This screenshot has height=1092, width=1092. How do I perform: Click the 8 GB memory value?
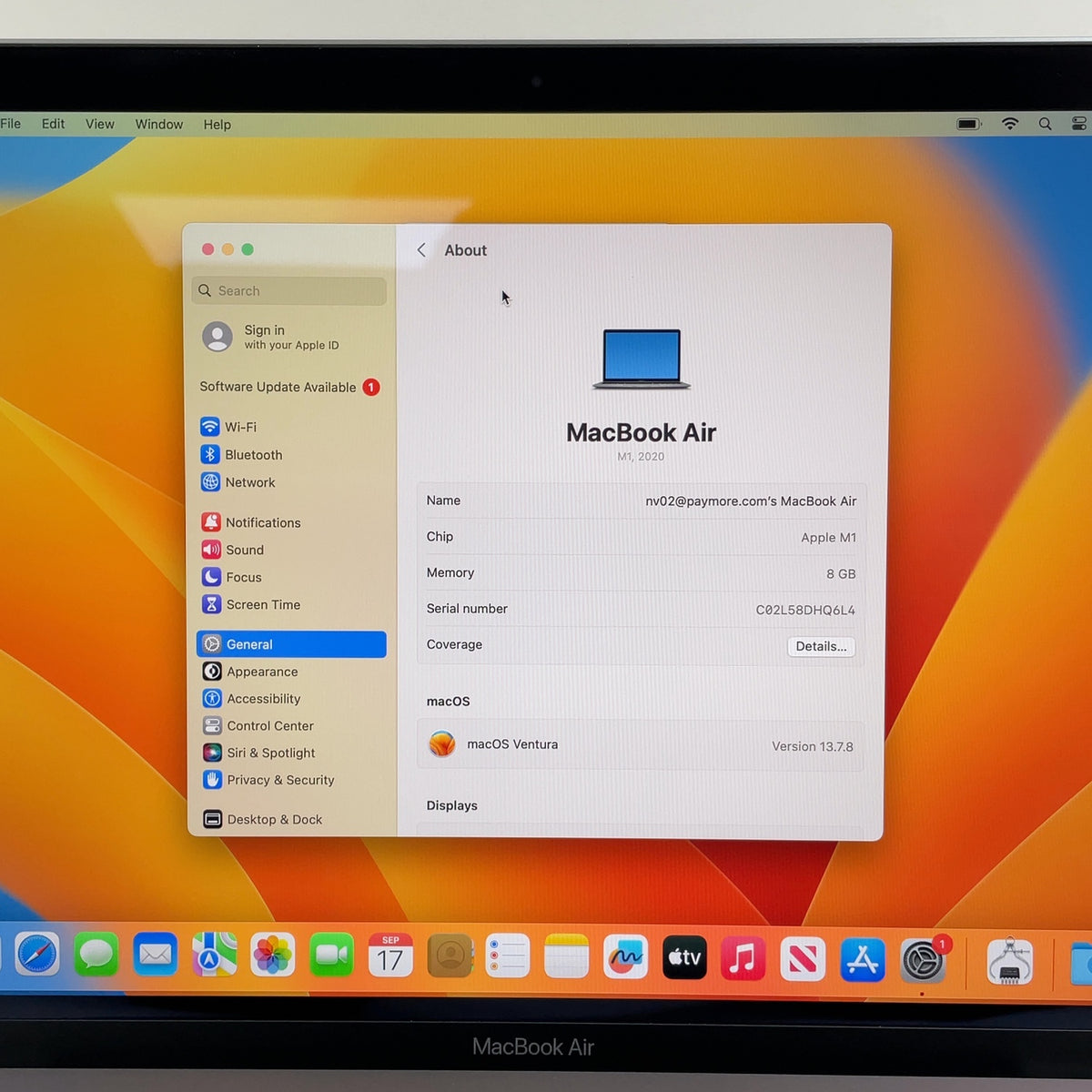click(841, 574)
